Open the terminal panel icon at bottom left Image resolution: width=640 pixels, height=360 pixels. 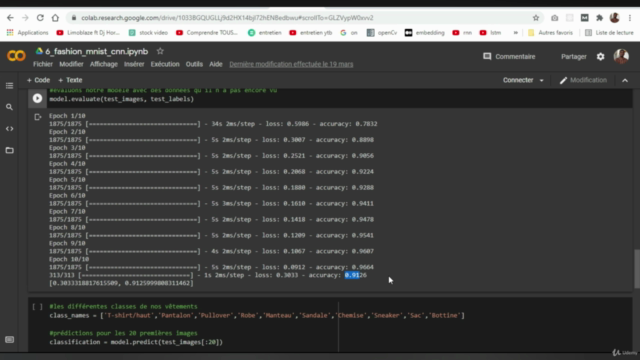(9, 340)
